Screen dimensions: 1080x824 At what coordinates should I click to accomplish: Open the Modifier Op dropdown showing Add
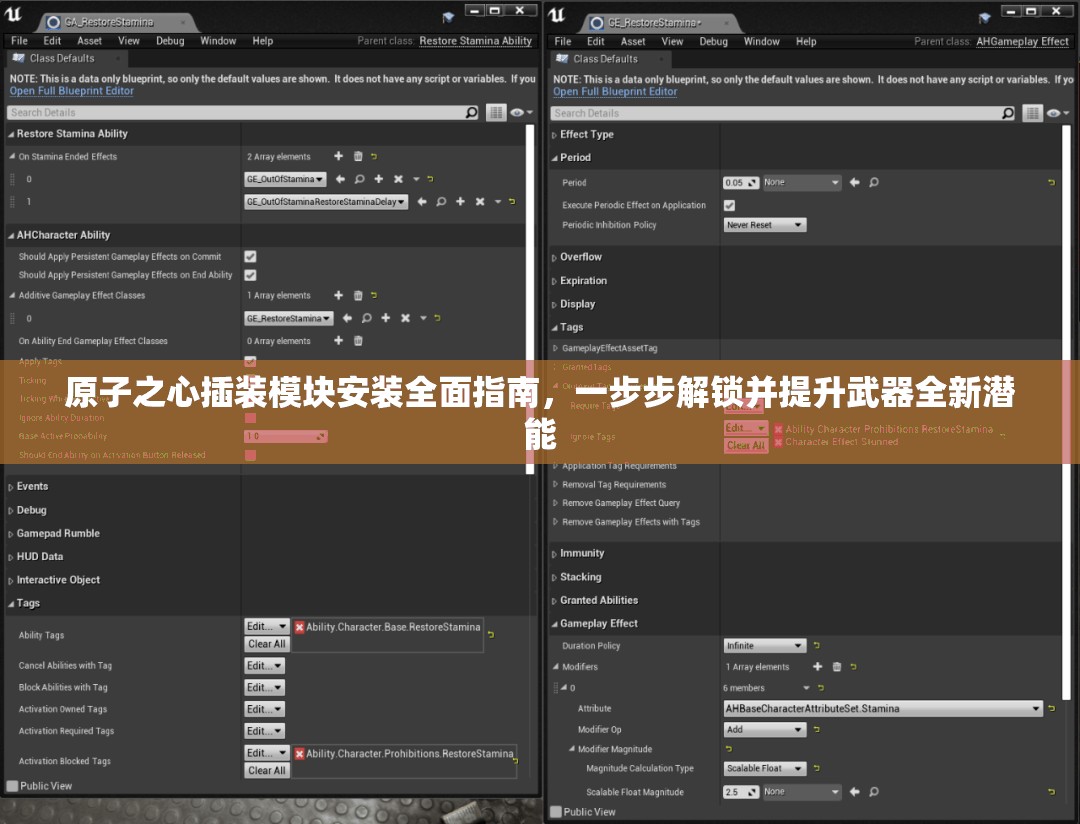tap(764, 730)
